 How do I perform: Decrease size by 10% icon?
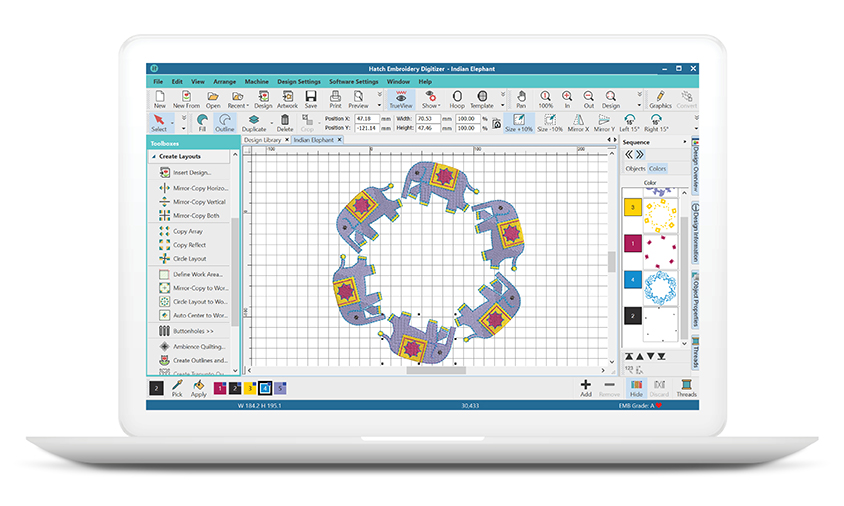click(550, 123)
